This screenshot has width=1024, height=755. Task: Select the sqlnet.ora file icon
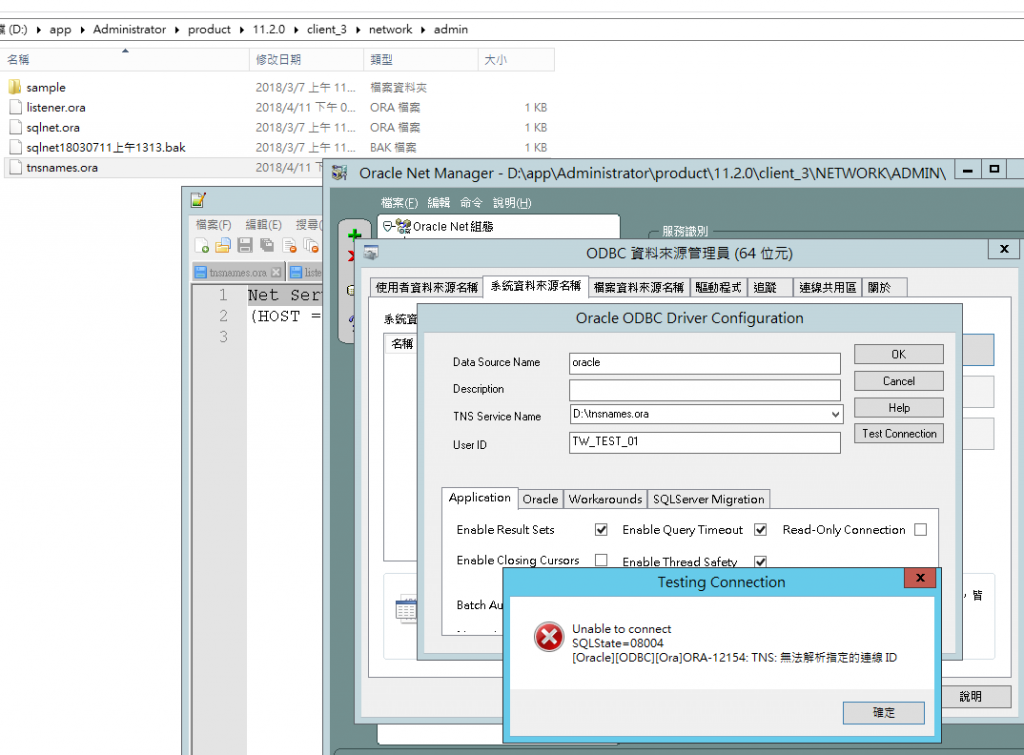(x=16, y=127)
